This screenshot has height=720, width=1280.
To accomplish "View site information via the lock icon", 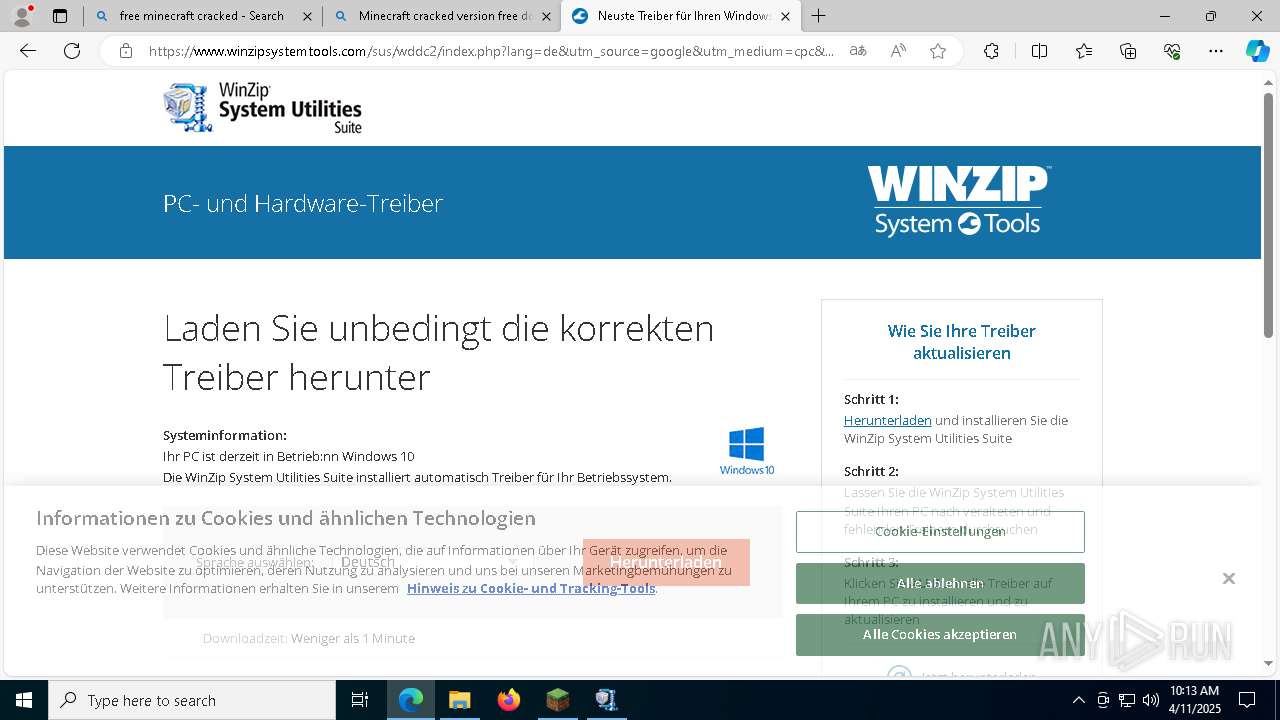I will click(126, 51).
